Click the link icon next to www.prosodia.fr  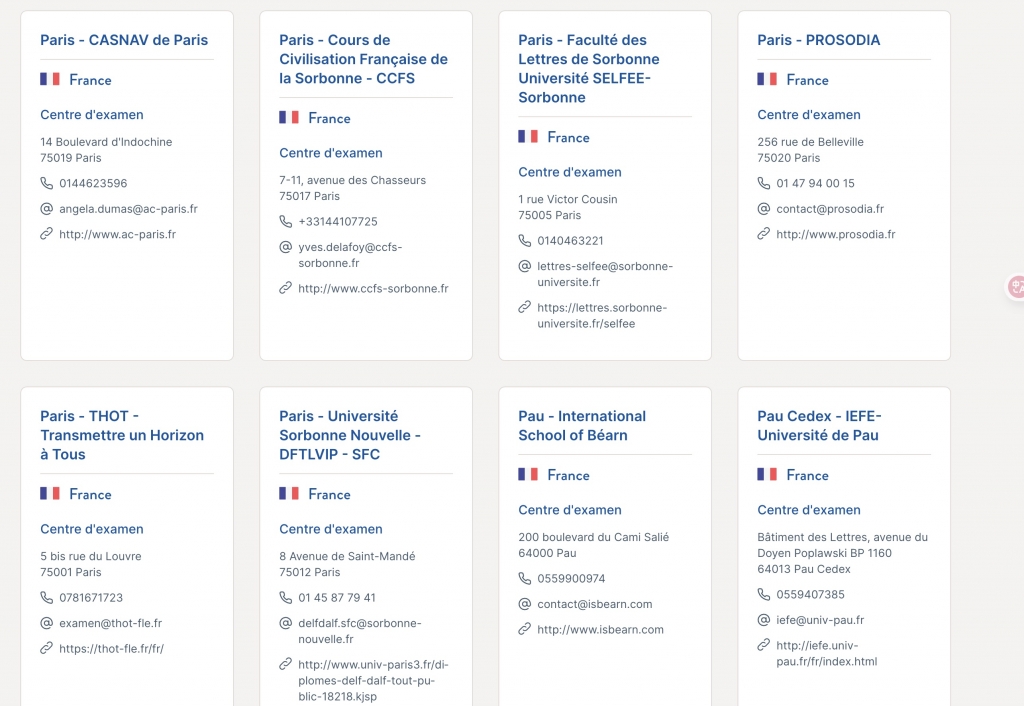(x=763, y=234)
